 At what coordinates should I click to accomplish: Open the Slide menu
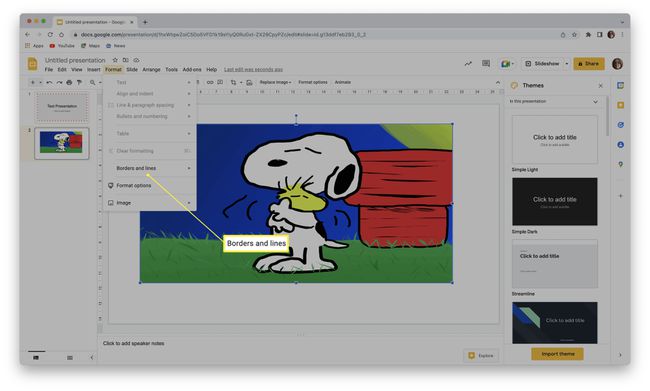pos(132,70)
